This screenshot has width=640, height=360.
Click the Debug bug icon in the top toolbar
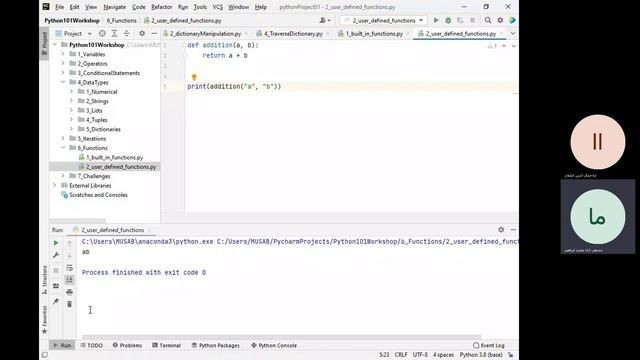(x=448, y=20)
